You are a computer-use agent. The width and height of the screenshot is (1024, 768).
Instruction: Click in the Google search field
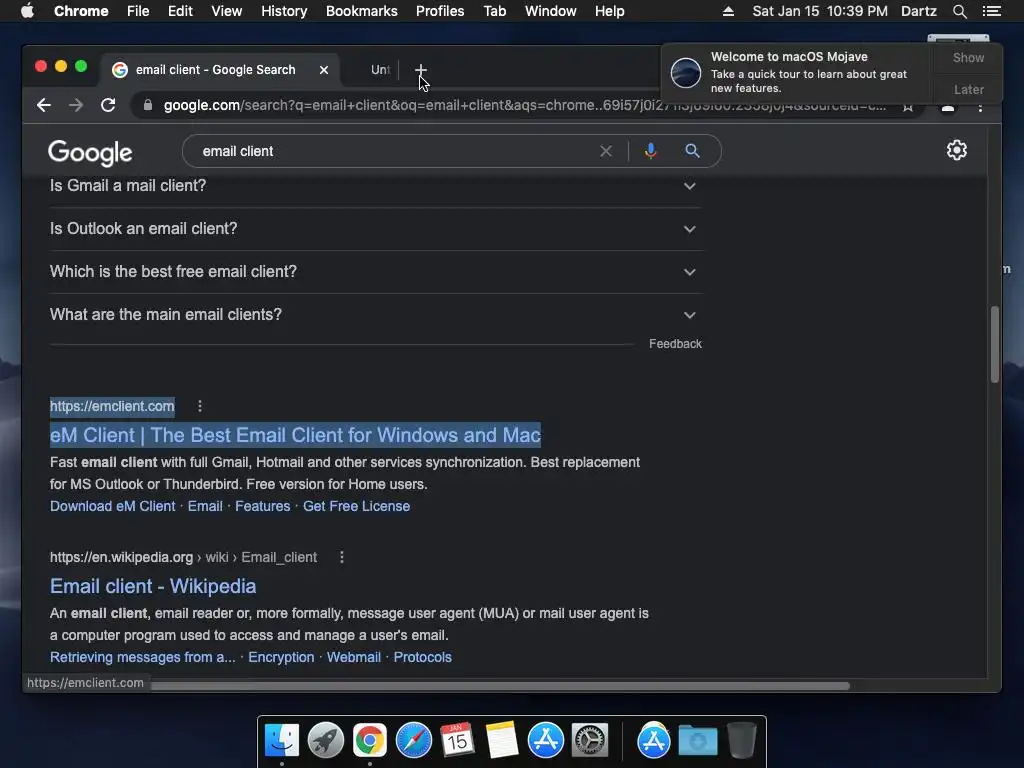[x=392, y=152]
